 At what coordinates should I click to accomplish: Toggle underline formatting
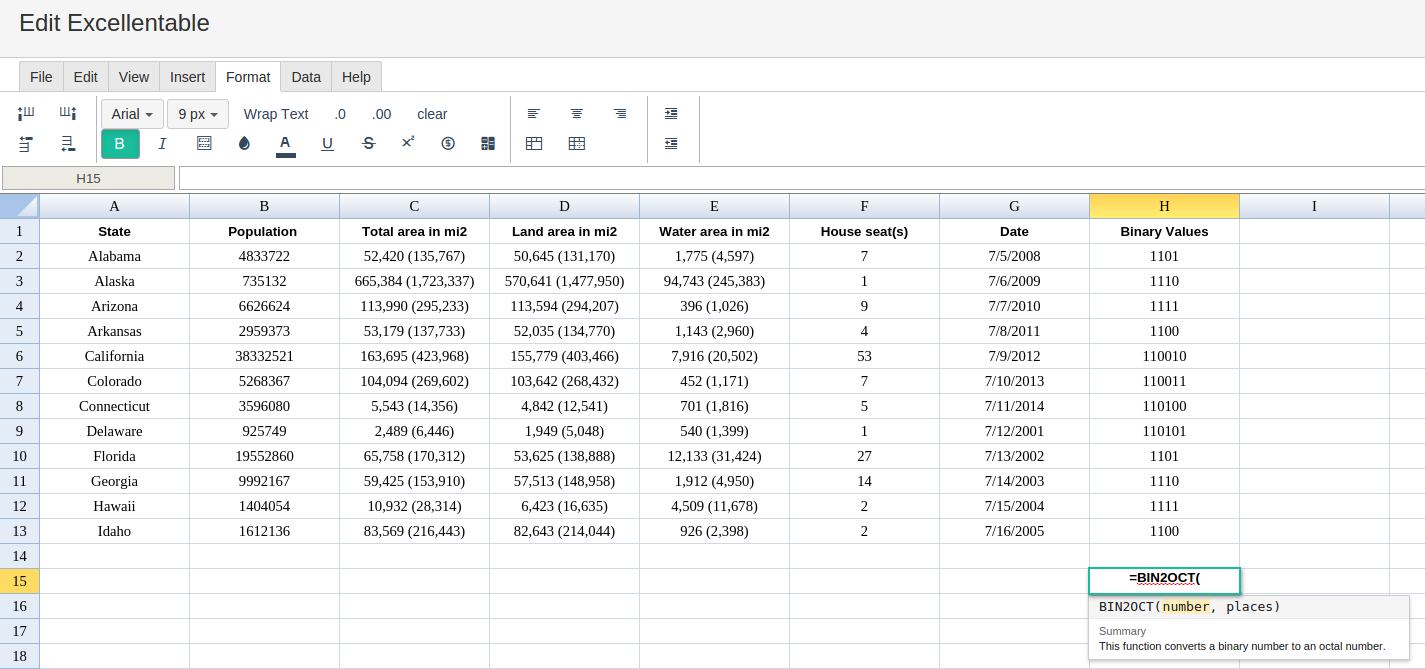point(327,144)
